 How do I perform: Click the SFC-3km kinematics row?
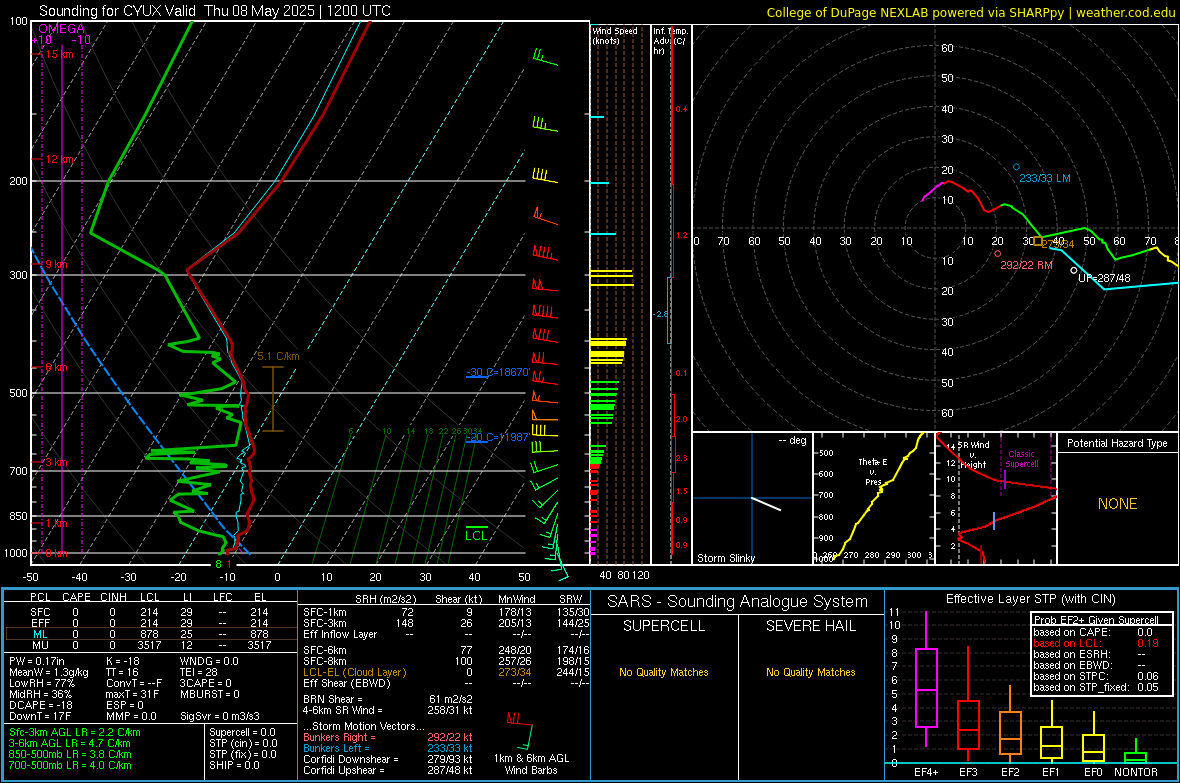(446, 623)
